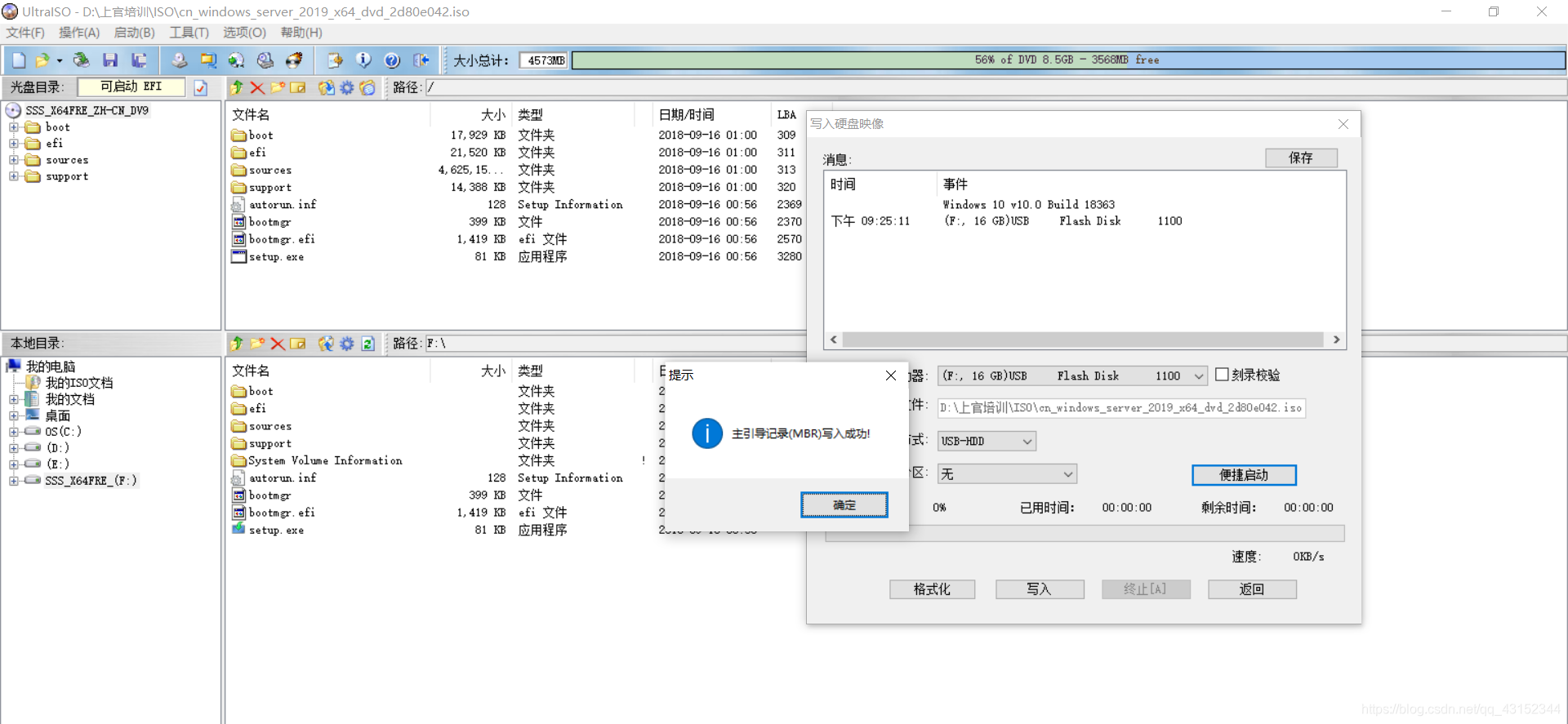Click the Open file folder icon
The height and width of the screenshot is (724, 1568).
coord(42,60)
